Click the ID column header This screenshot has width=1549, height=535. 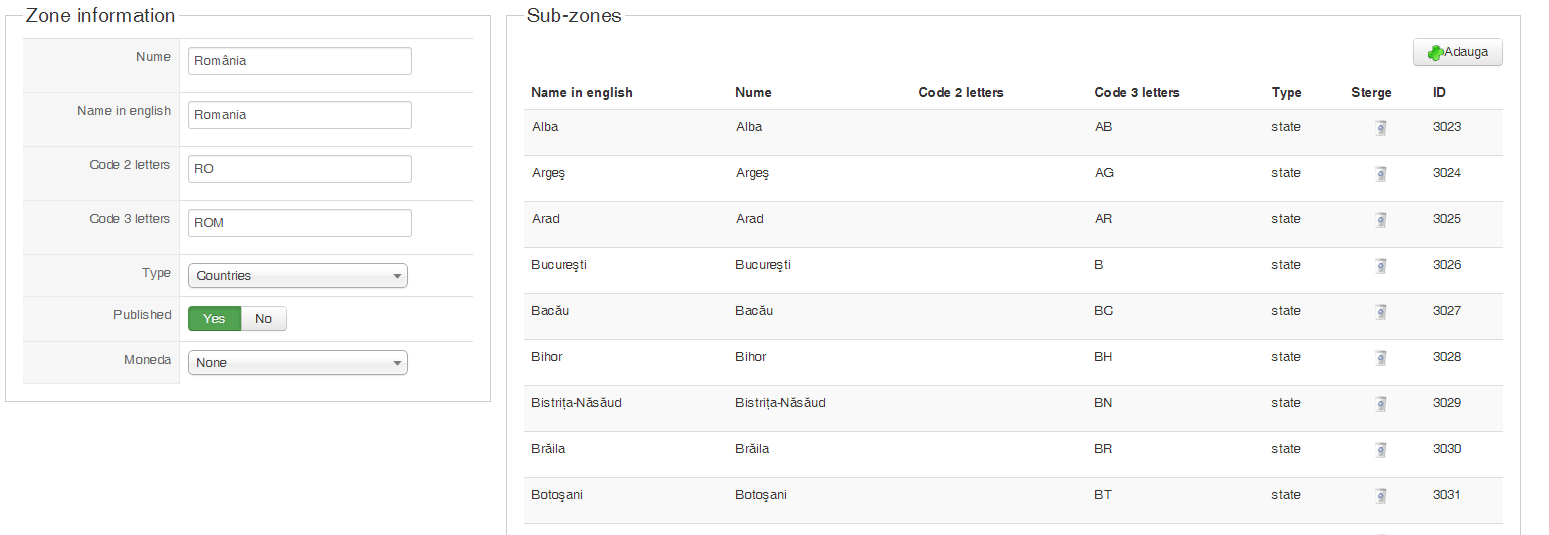pyautogui.click(x=1439, y=93)
